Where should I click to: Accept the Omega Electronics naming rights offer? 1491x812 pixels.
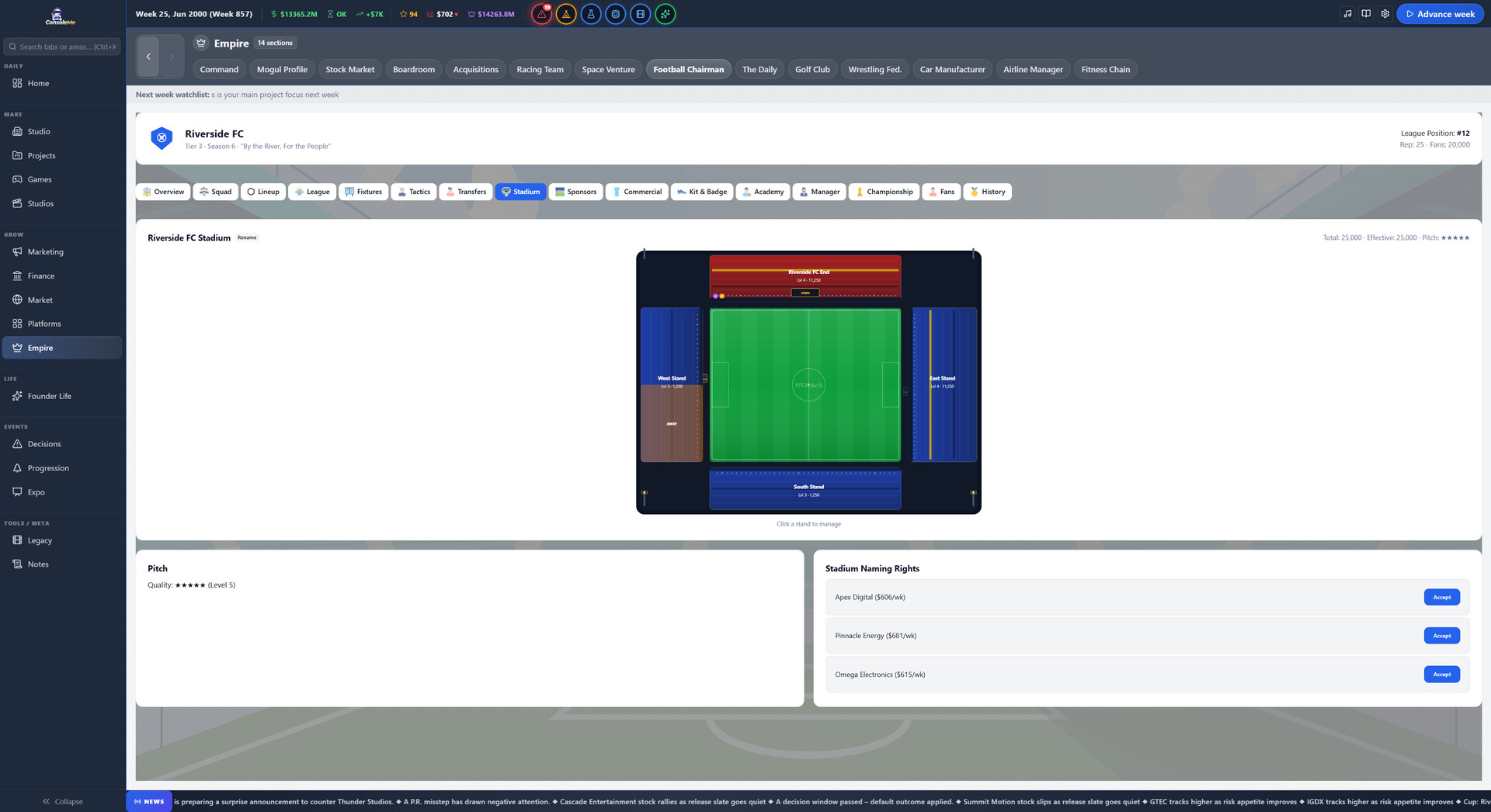pyautogui.click(x=1442, y=675)
